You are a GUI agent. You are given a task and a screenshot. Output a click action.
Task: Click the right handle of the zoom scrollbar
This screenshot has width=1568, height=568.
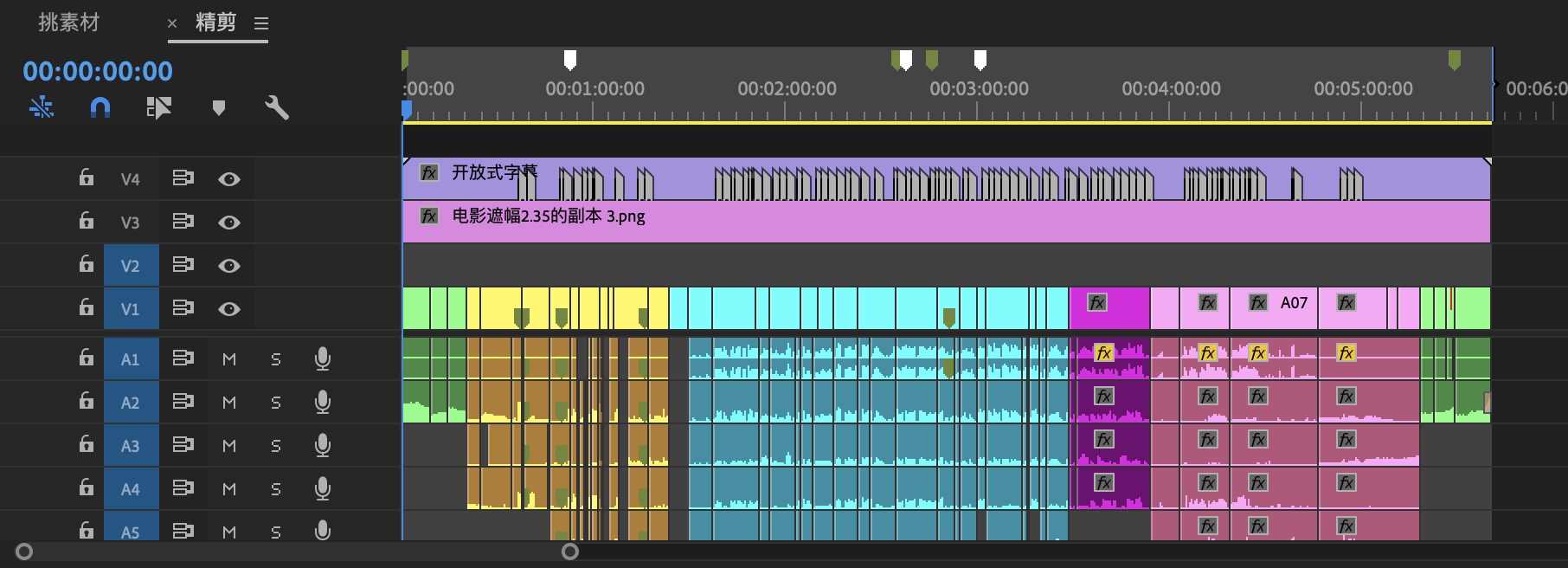pos(570,552)
